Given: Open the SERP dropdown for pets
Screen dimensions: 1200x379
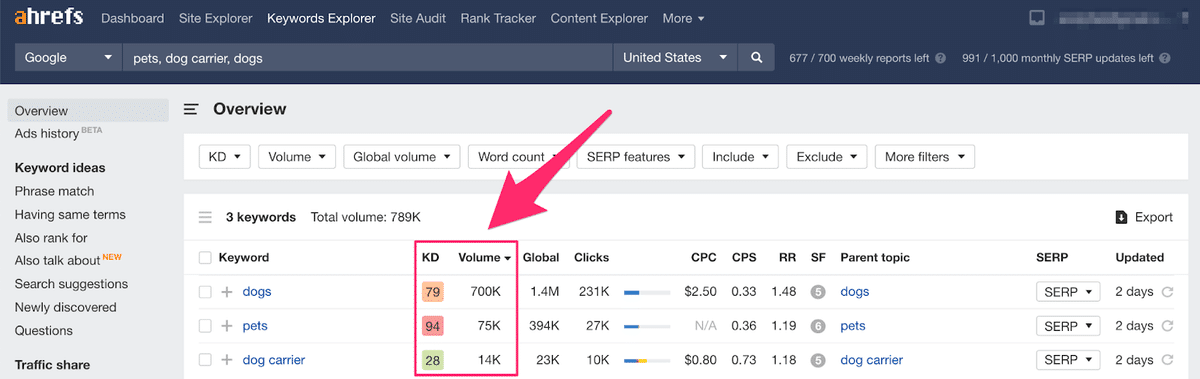Looking at the screenshot, I should [1068, 326].
